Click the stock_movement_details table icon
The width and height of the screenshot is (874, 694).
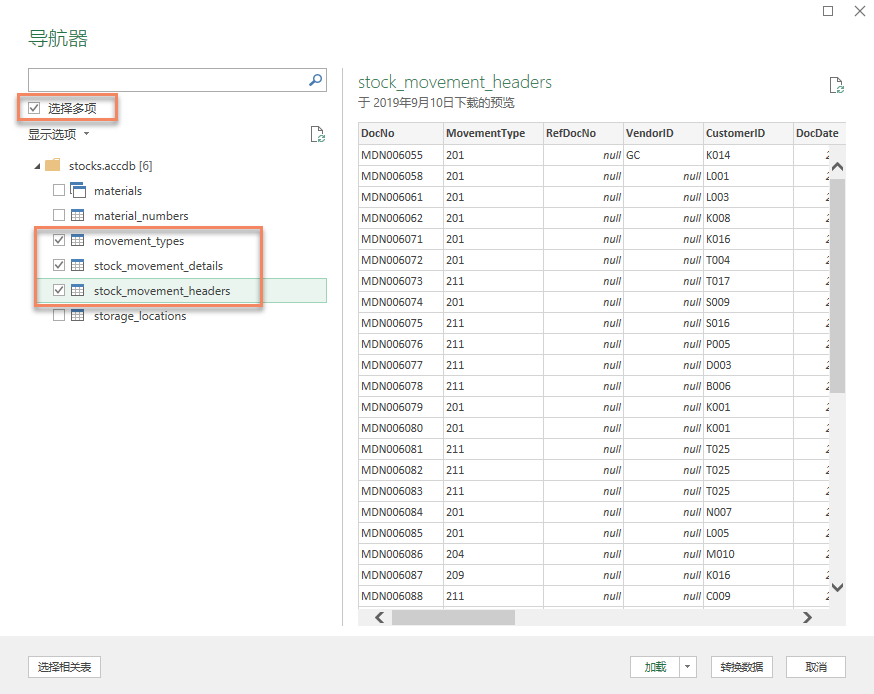pos(78,265)
